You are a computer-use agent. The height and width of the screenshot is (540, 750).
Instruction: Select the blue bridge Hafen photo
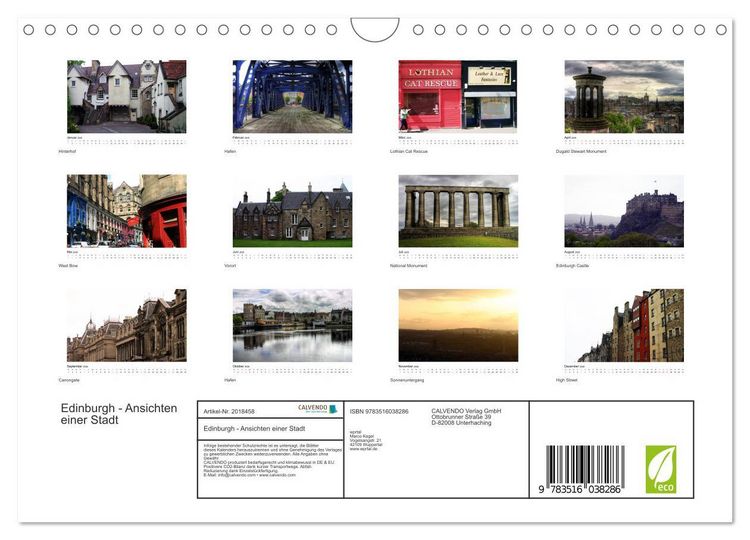292,97
